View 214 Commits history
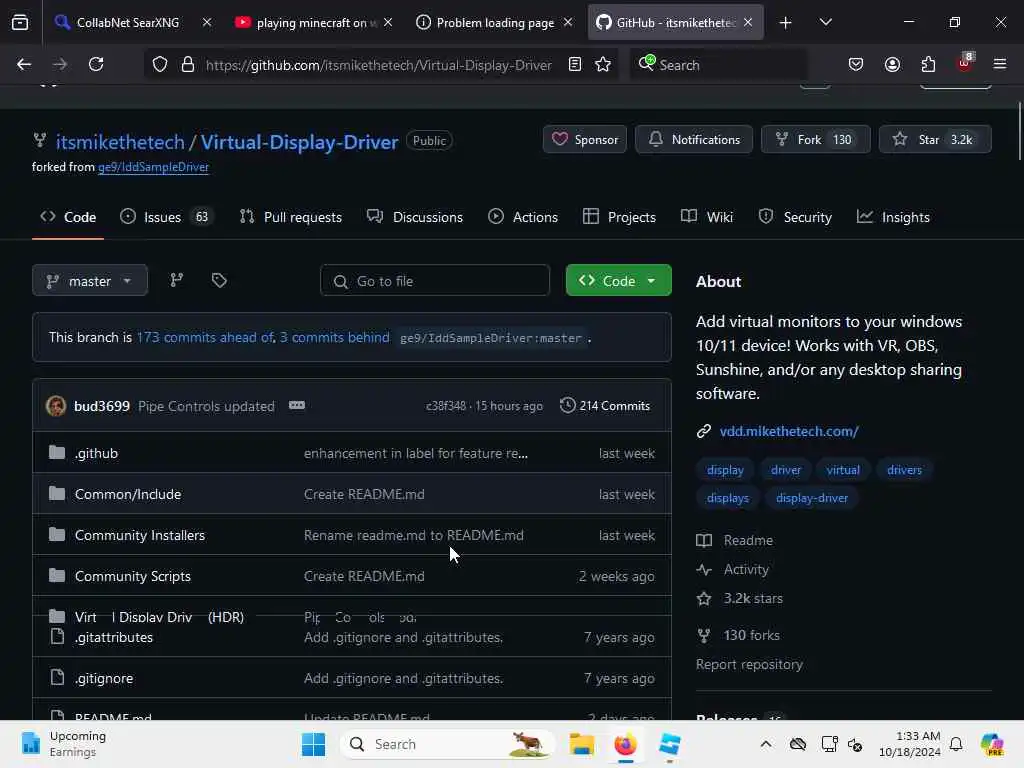1024x768 pixels. [605, 406]
